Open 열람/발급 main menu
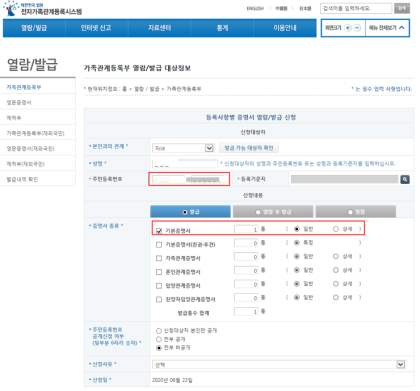420x391 pixels. click(34, 28)
